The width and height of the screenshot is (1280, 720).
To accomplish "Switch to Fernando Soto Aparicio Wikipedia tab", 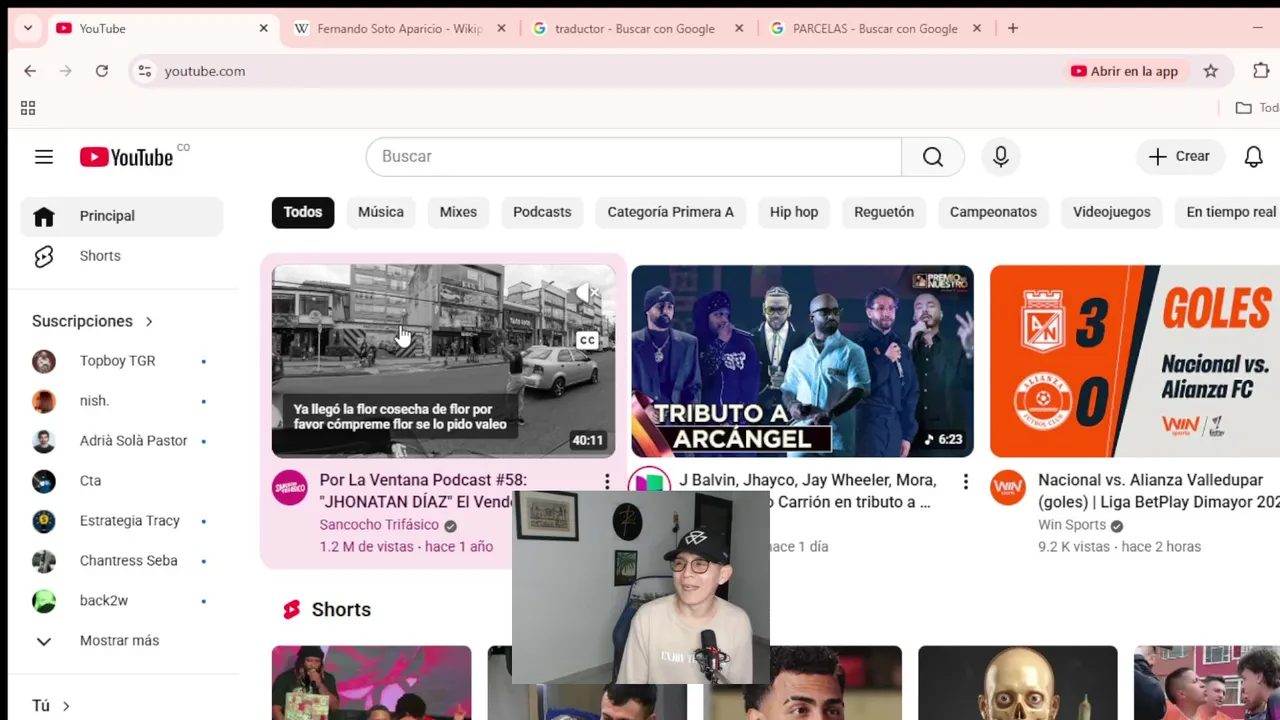I will [x=399, y=29].
